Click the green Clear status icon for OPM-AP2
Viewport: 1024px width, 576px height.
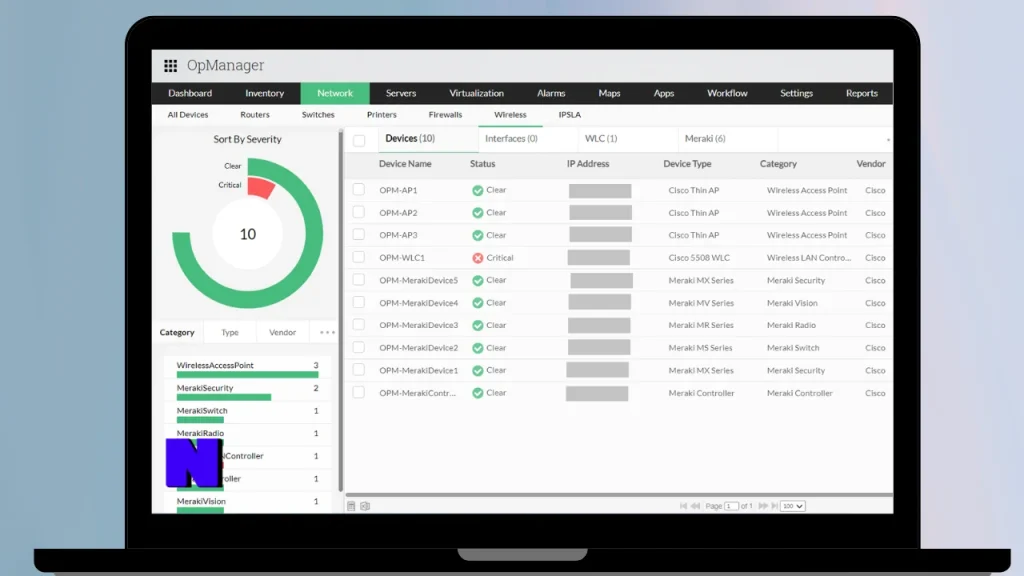477,213
